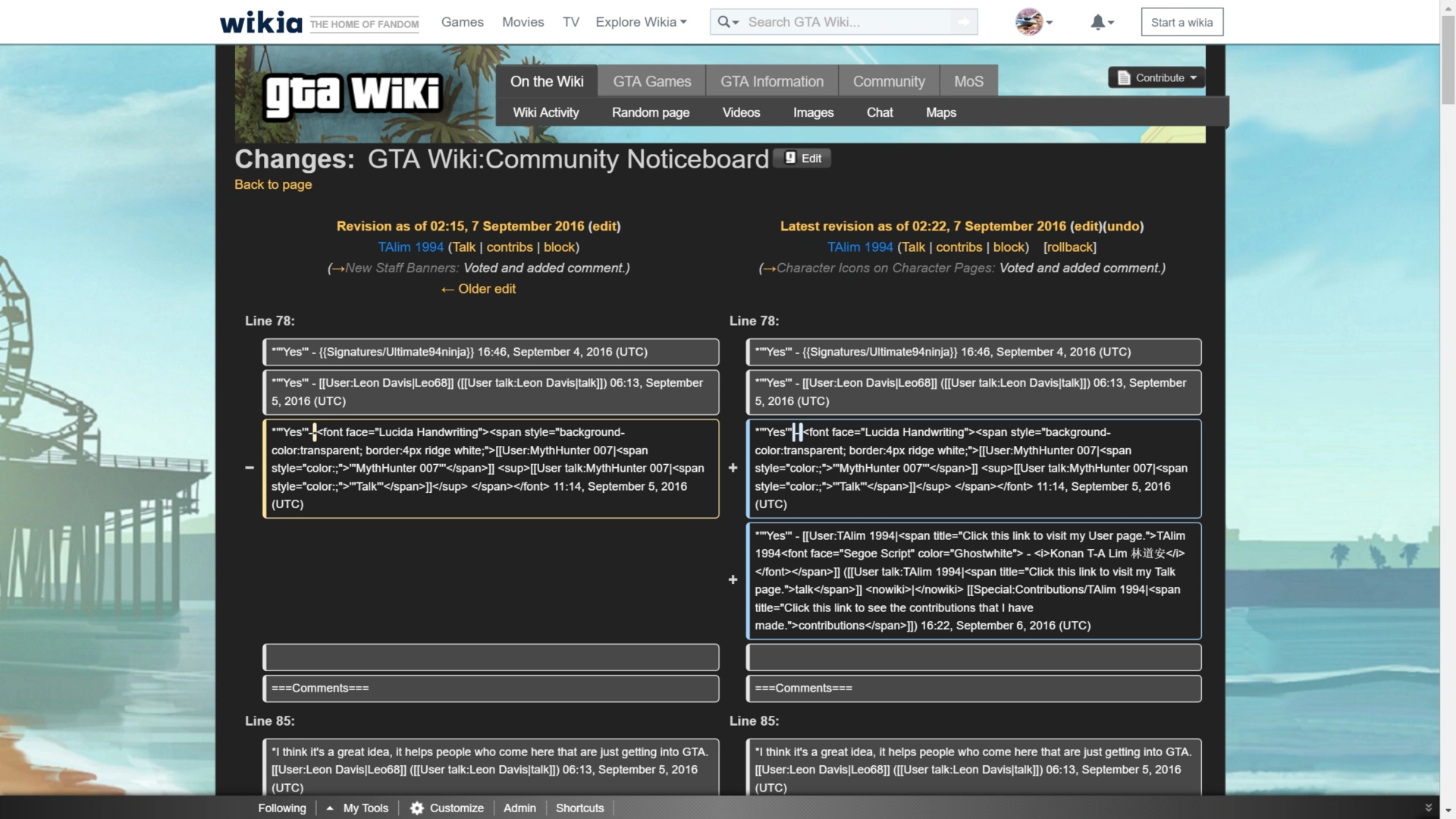
Task: Click the rollback link
Action: [x=1069, y=247]
